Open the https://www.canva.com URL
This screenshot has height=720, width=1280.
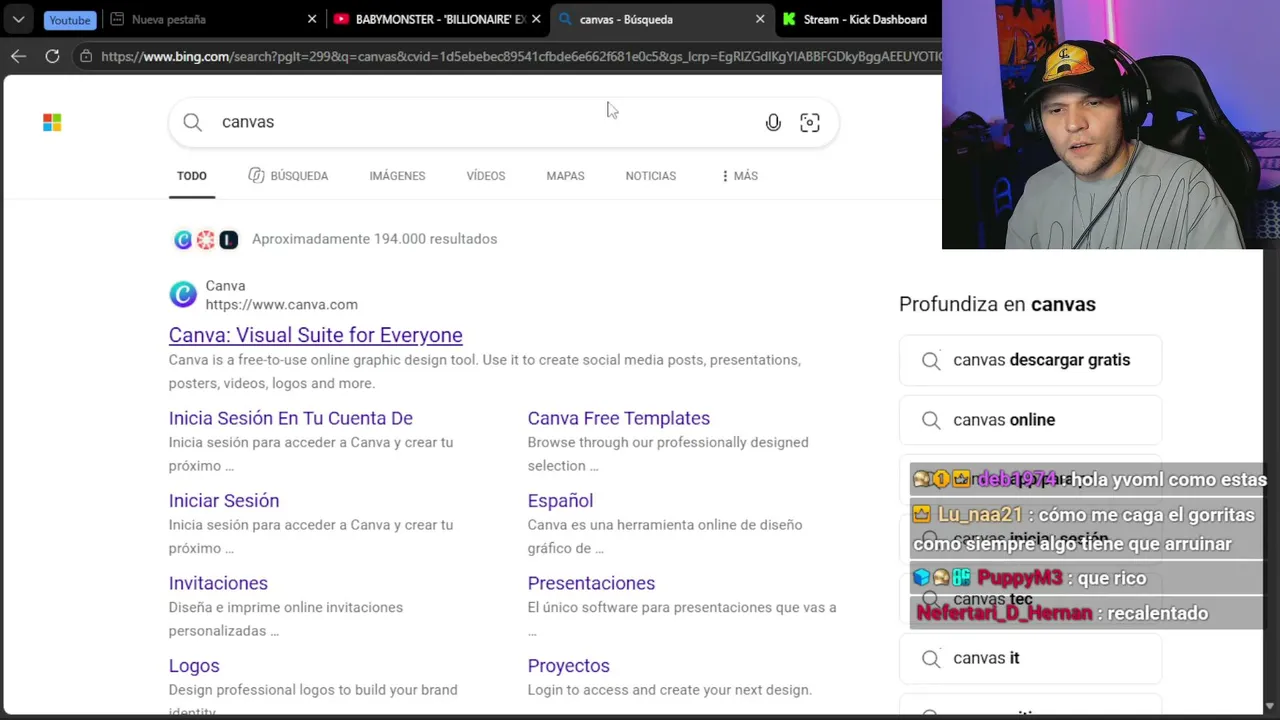281,304
